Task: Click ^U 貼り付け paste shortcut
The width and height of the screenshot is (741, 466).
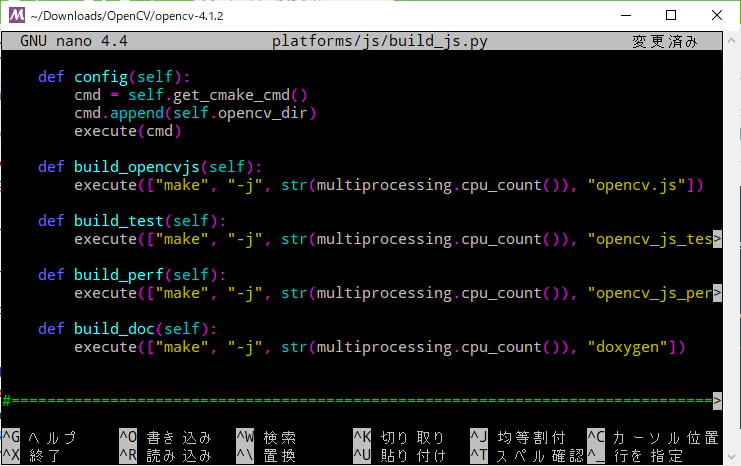Action: click(x=399, y=455)
